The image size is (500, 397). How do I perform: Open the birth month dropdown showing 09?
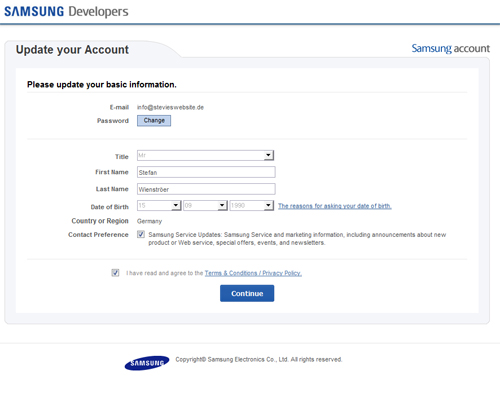(x=205, y=206)
